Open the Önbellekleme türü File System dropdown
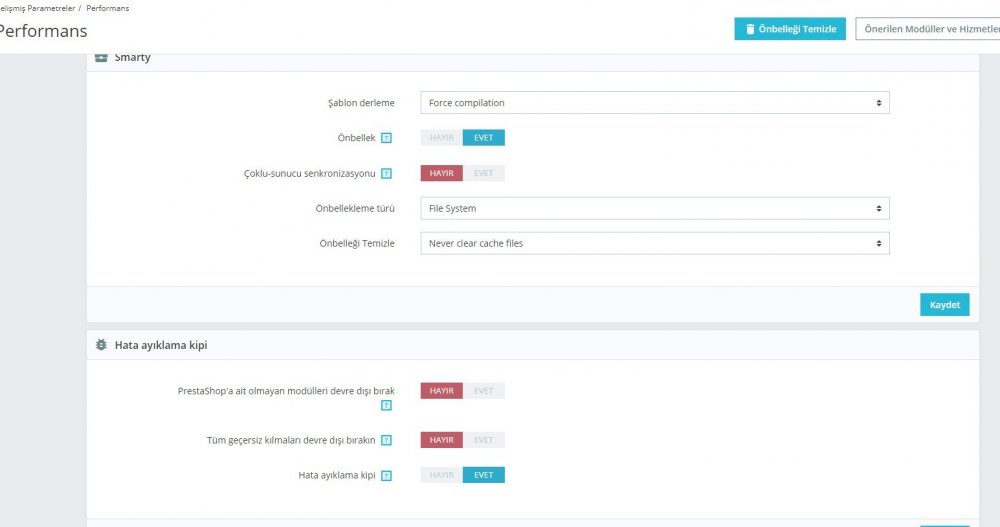This screenshot has height=527, width=1000. tap(655, 209)
